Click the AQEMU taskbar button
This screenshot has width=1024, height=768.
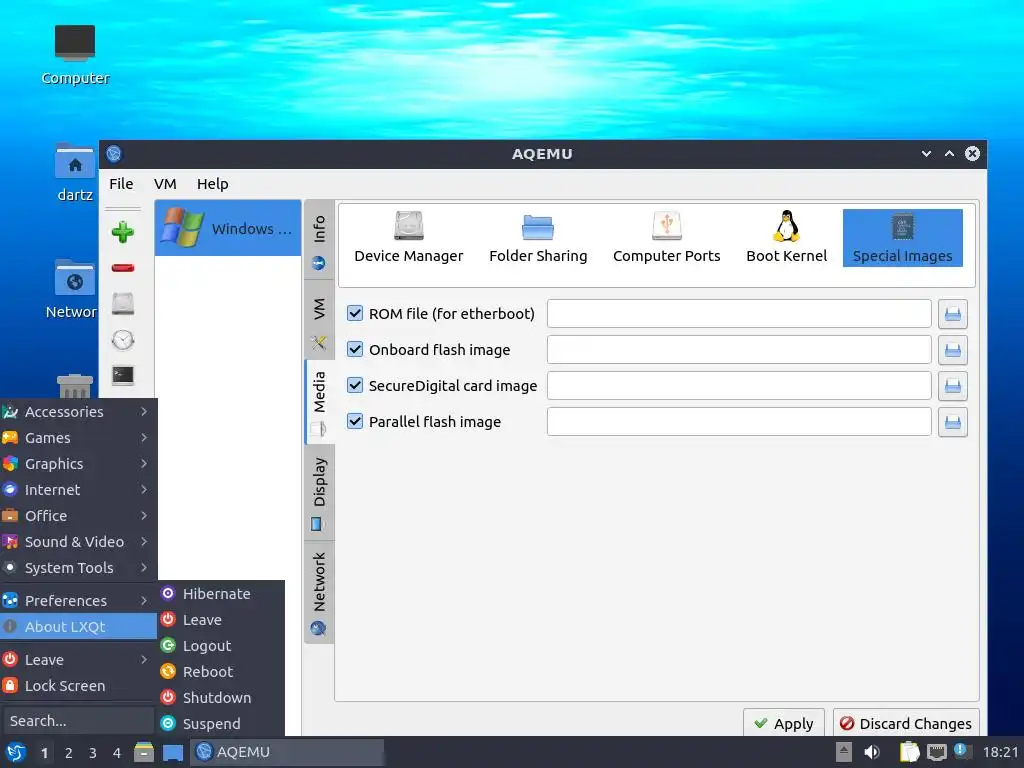pos(287,752)
